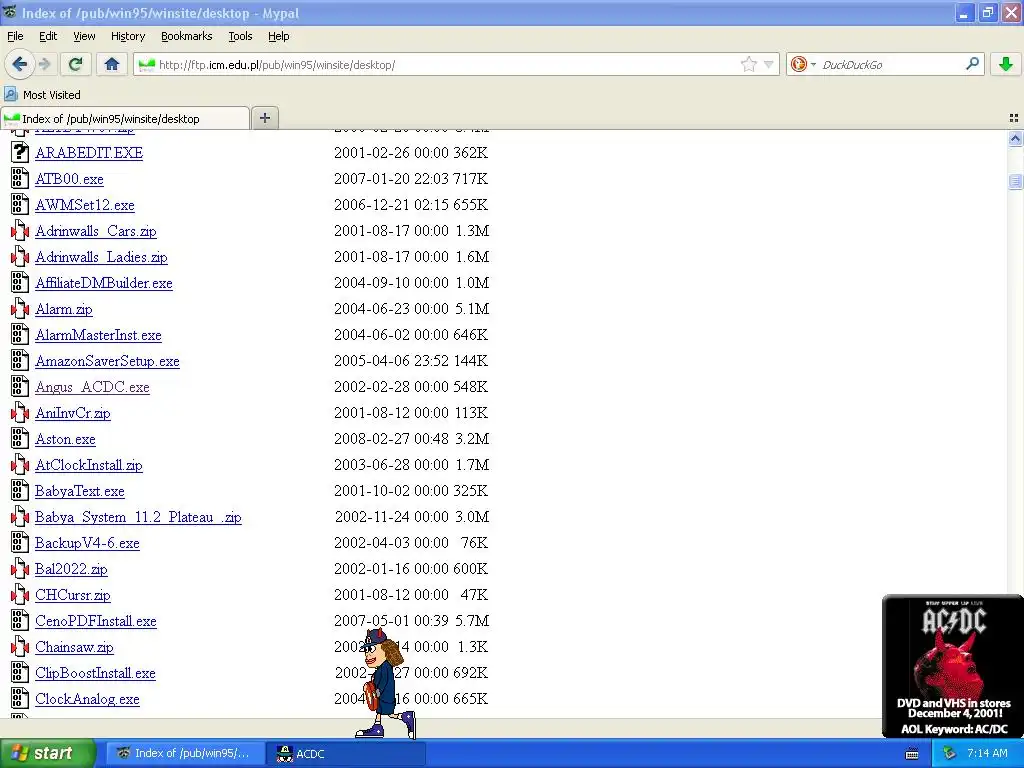Click the search magnifier icon

972,64
